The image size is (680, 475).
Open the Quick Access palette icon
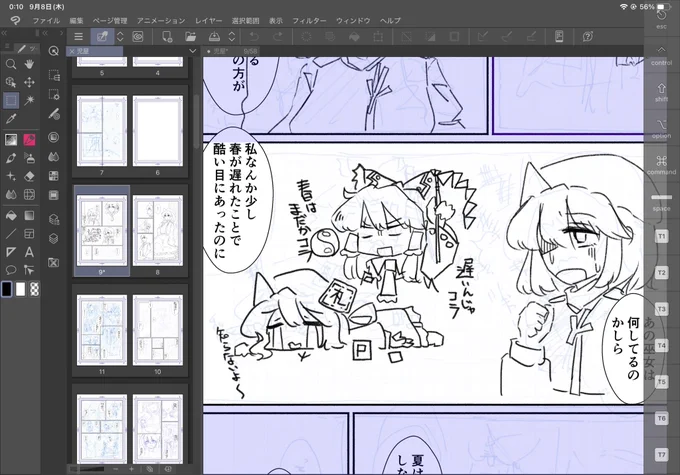click(x=53, y=51)
